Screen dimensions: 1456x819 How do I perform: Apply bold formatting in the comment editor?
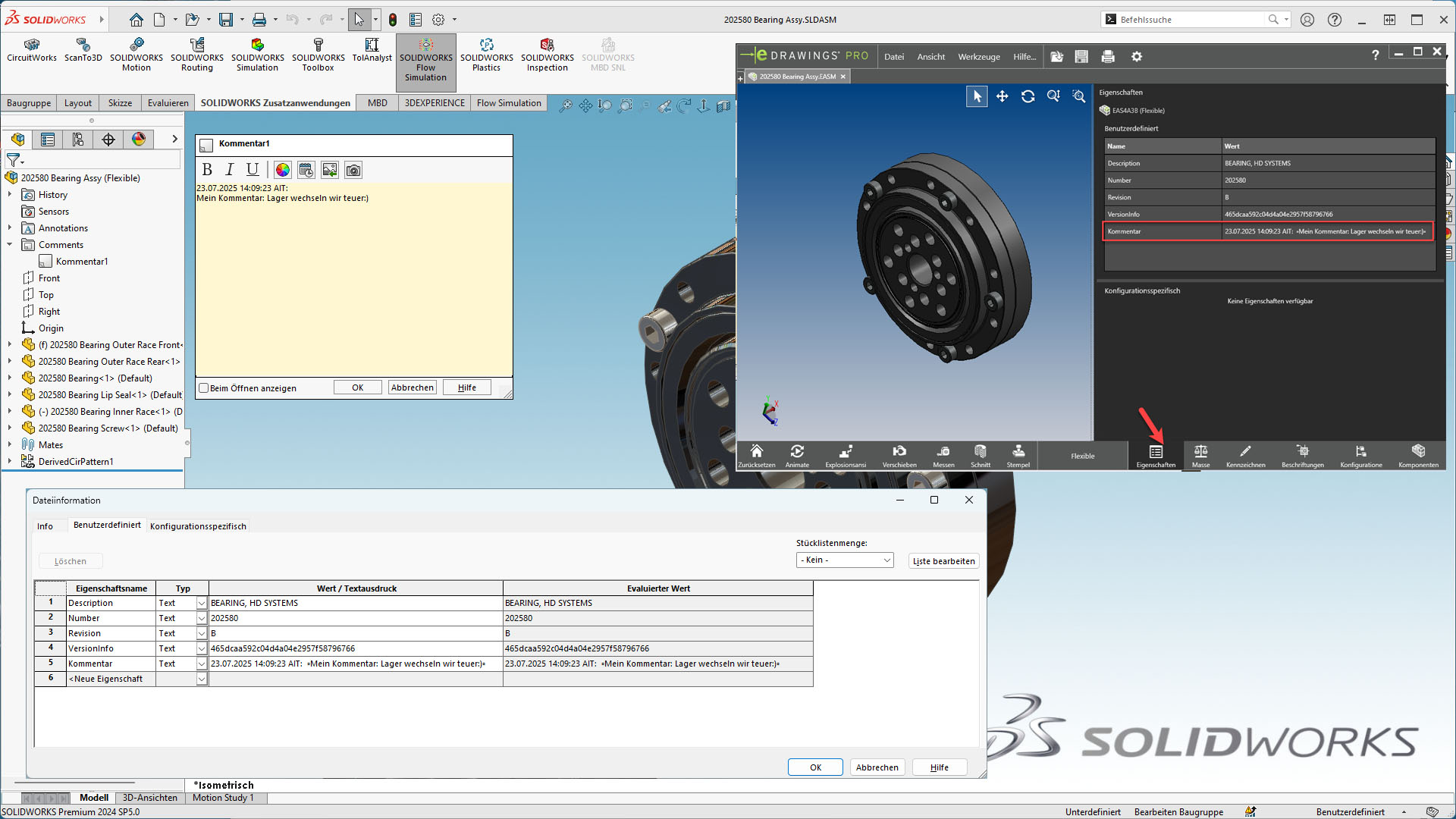pyautogui.click(x=207, y=170)
